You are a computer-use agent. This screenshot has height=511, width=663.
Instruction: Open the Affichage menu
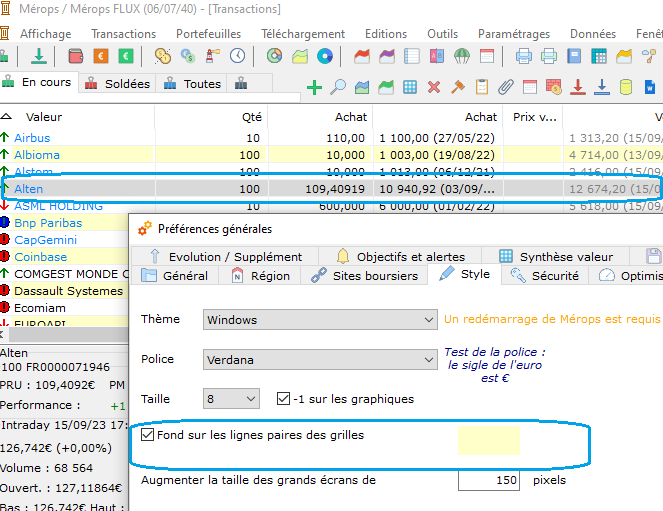pyautogui.click(x=46, y=33)
